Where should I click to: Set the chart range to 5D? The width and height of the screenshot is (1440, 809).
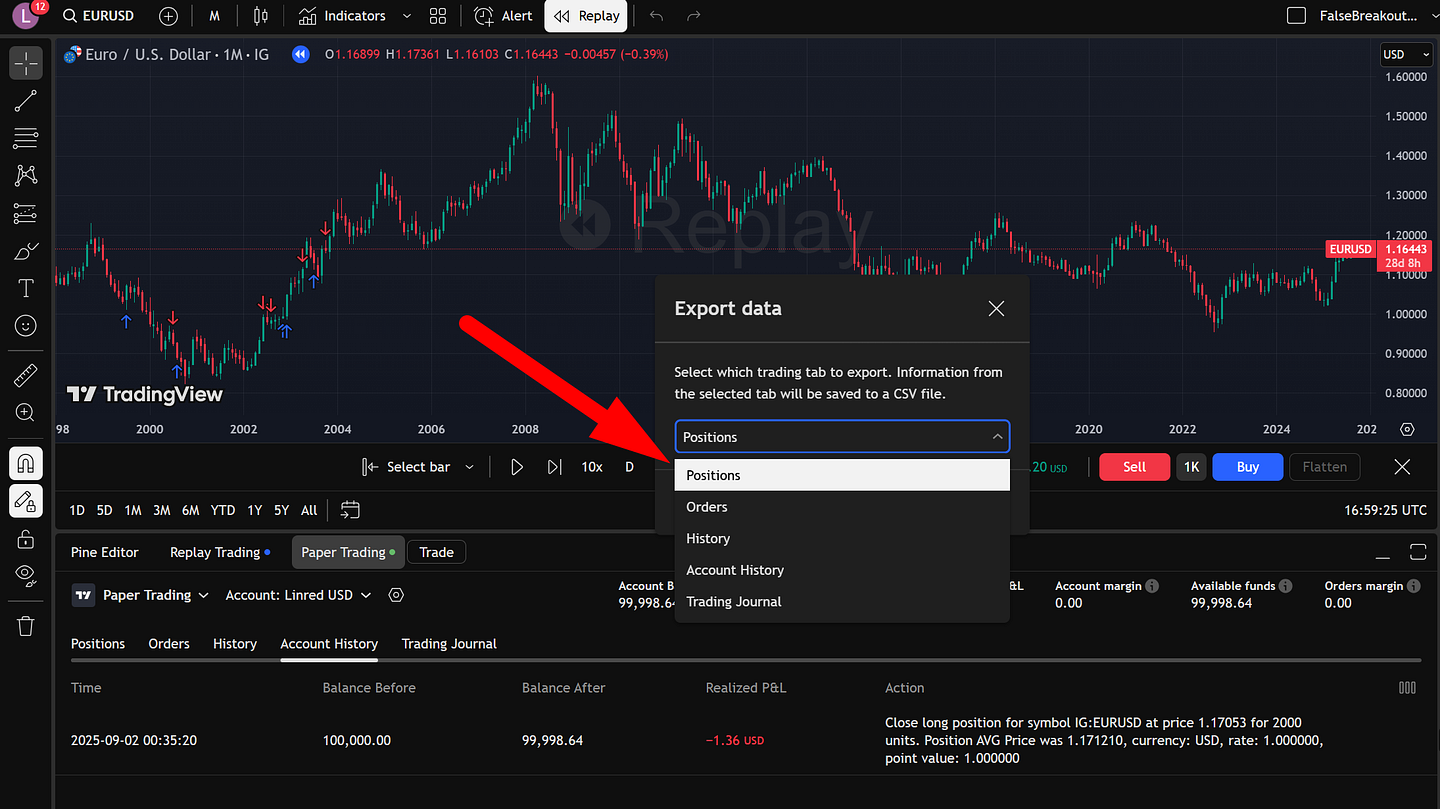[104, 510]
